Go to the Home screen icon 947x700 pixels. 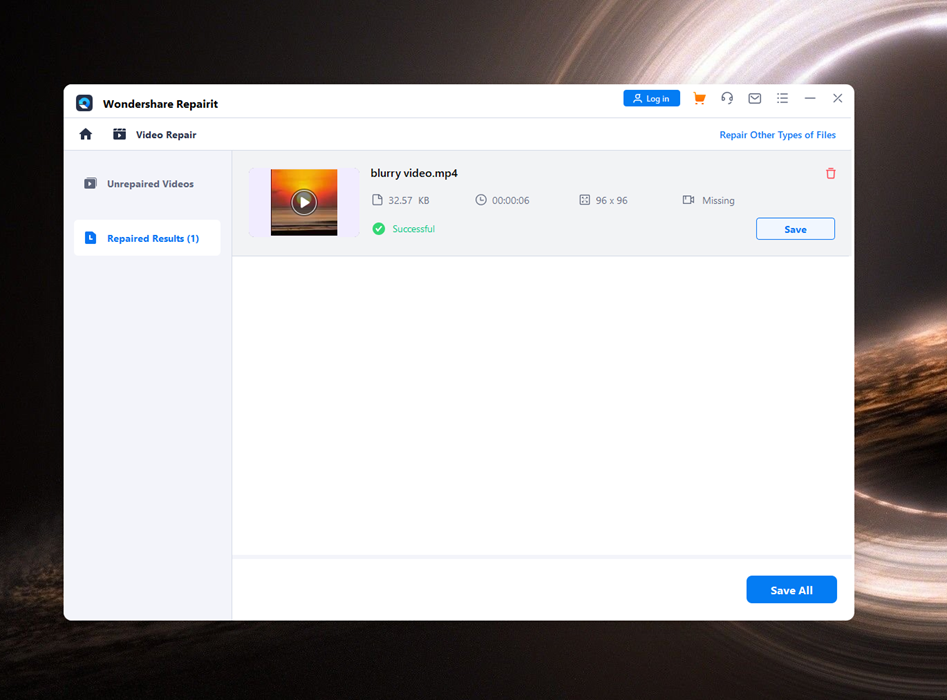(86, 134)
